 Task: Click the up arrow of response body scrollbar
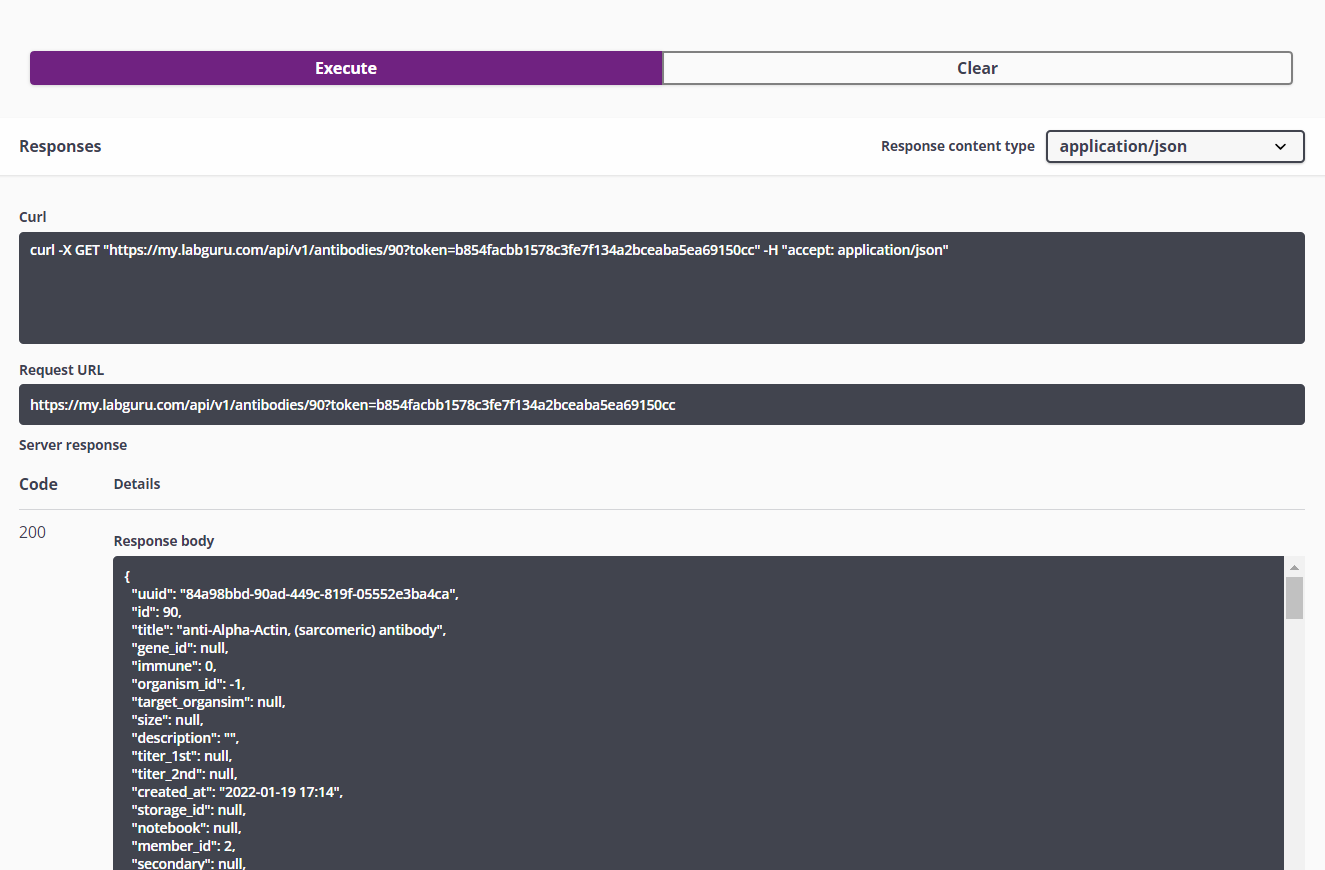pos(1294,567)
